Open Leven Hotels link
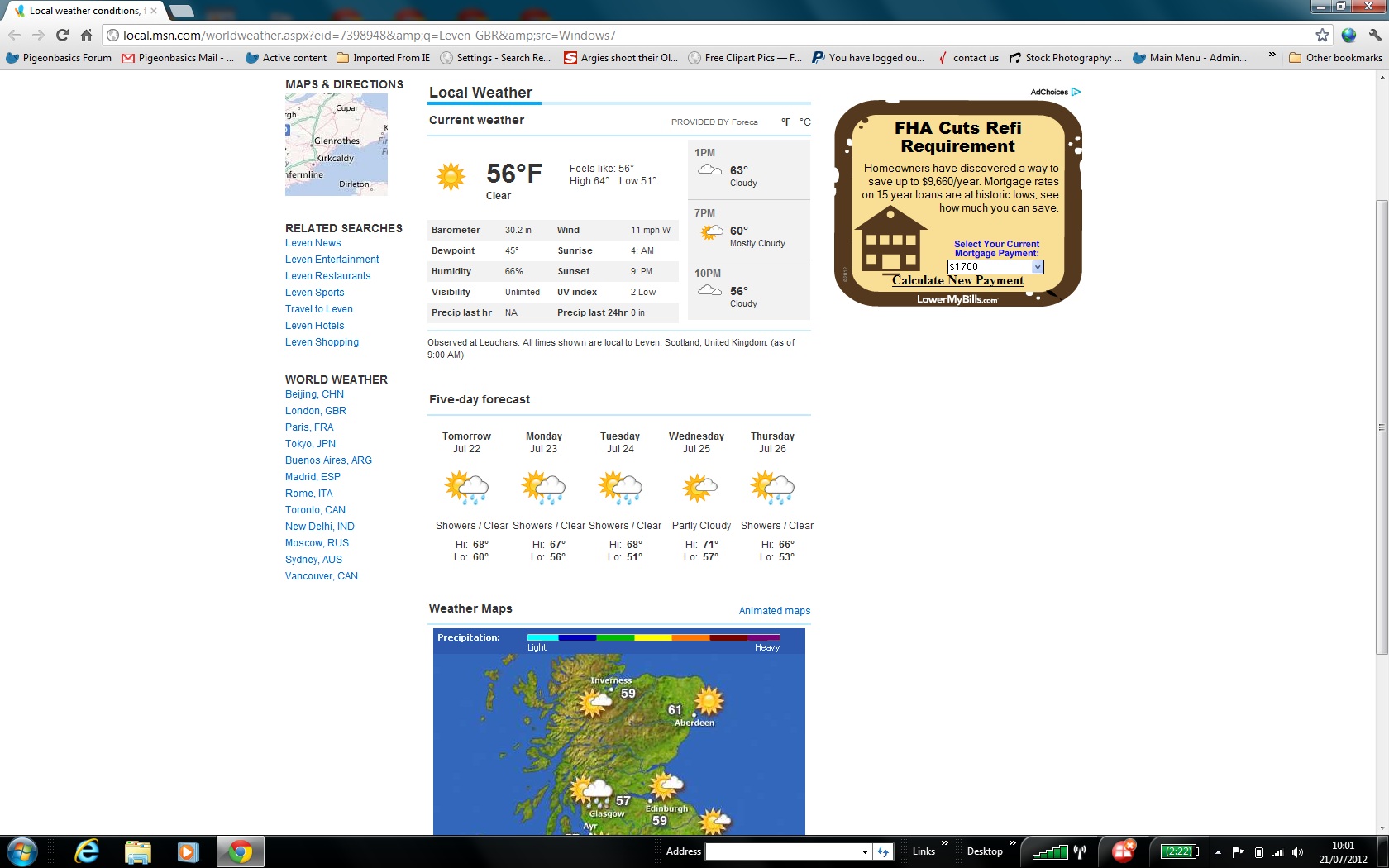Image resolution: width=1389 pixels, height=868 pixels. [x=314, y=326]
